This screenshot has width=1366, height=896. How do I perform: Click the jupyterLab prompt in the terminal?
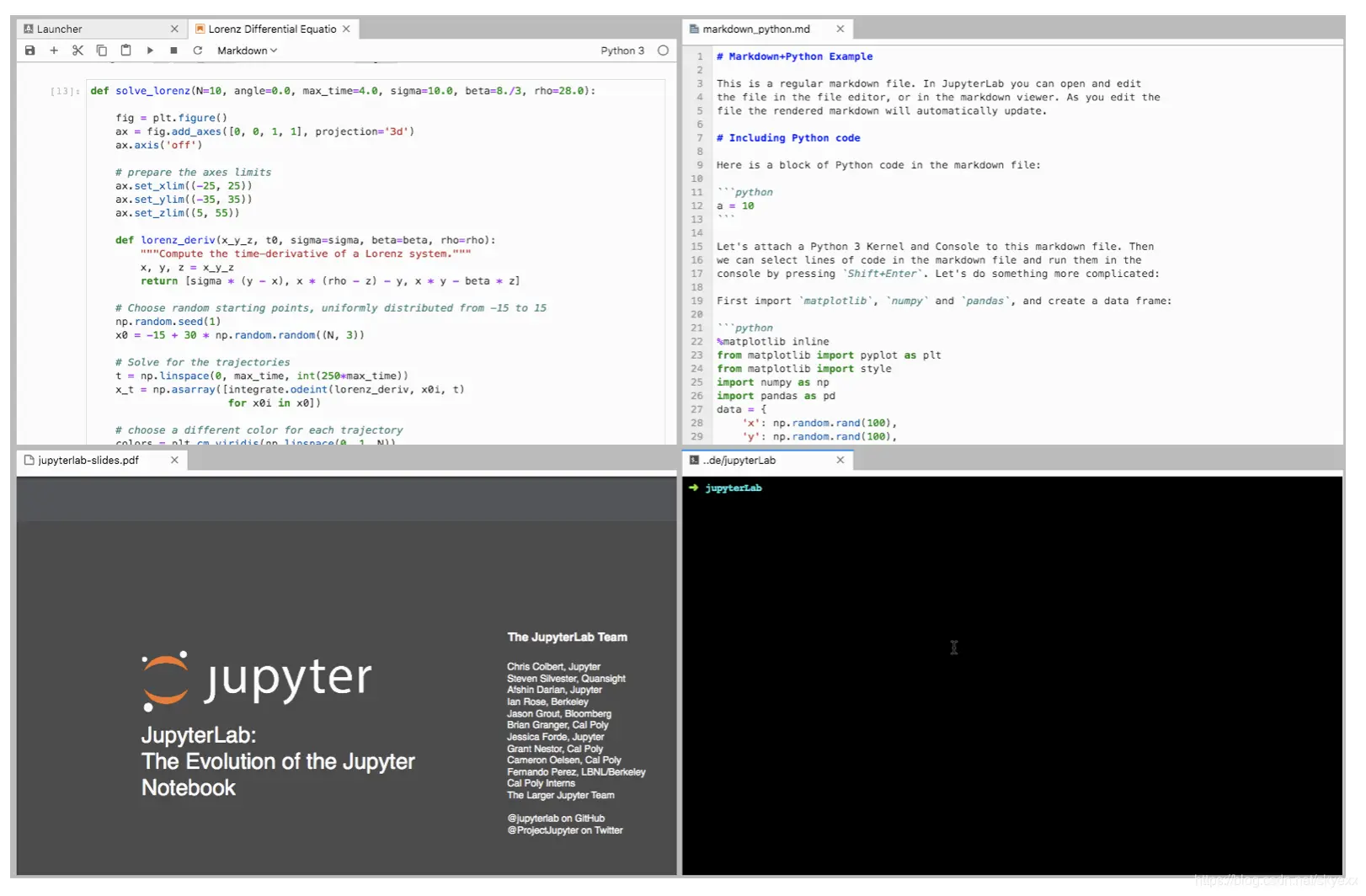734,488
